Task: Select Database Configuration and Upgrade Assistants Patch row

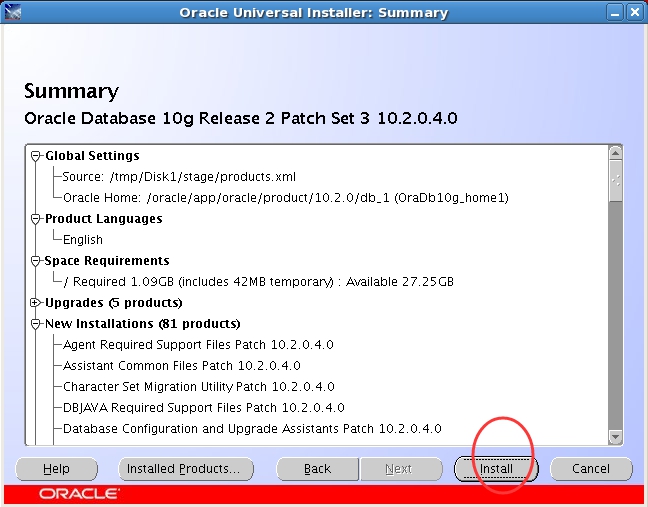Action: [252, 429]
